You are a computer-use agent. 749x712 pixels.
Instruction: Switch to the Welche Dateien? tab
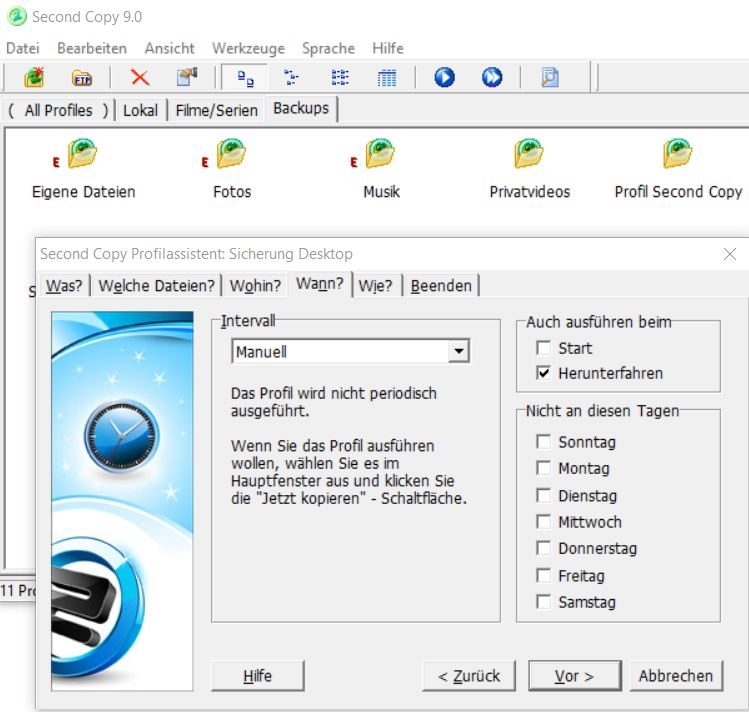(x=156, y=285)
